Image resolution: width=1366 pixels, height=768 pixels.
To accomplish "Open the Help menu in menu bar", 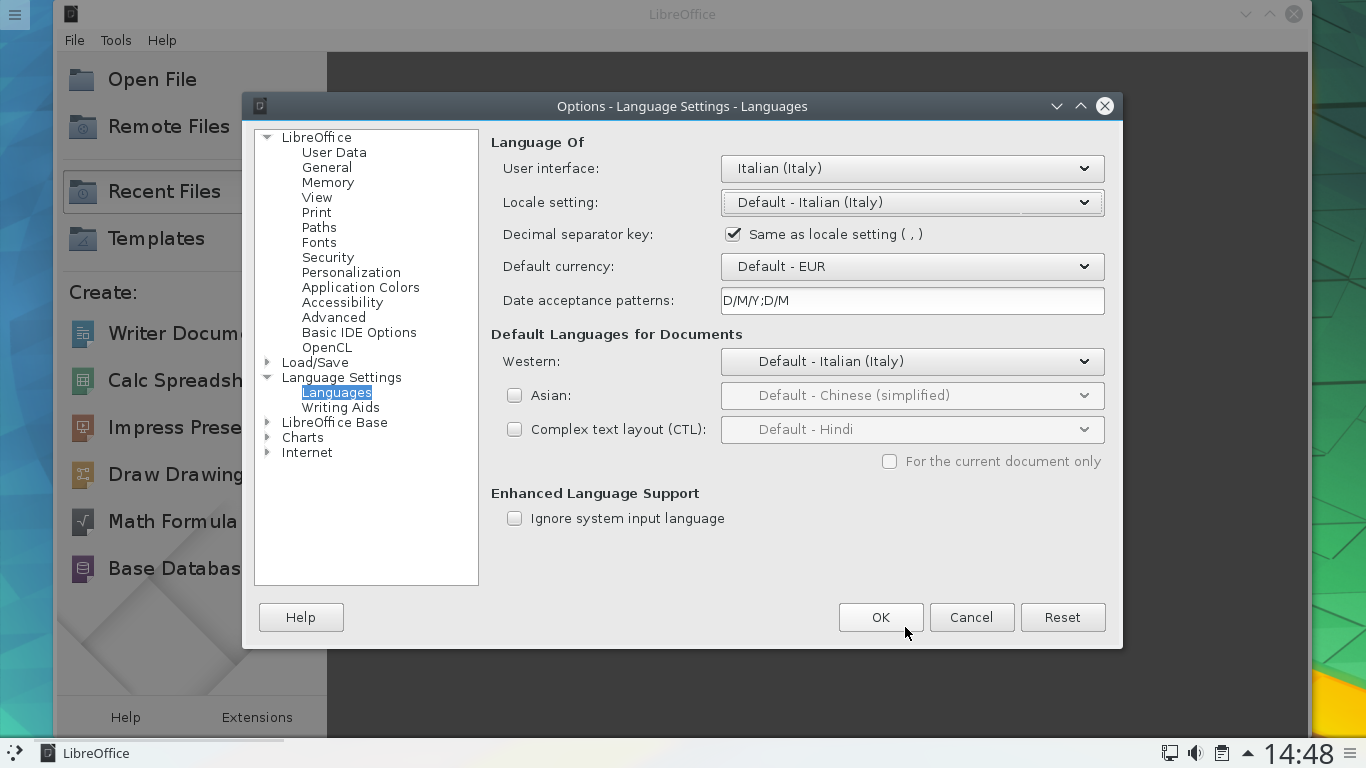I will (162, 40).
